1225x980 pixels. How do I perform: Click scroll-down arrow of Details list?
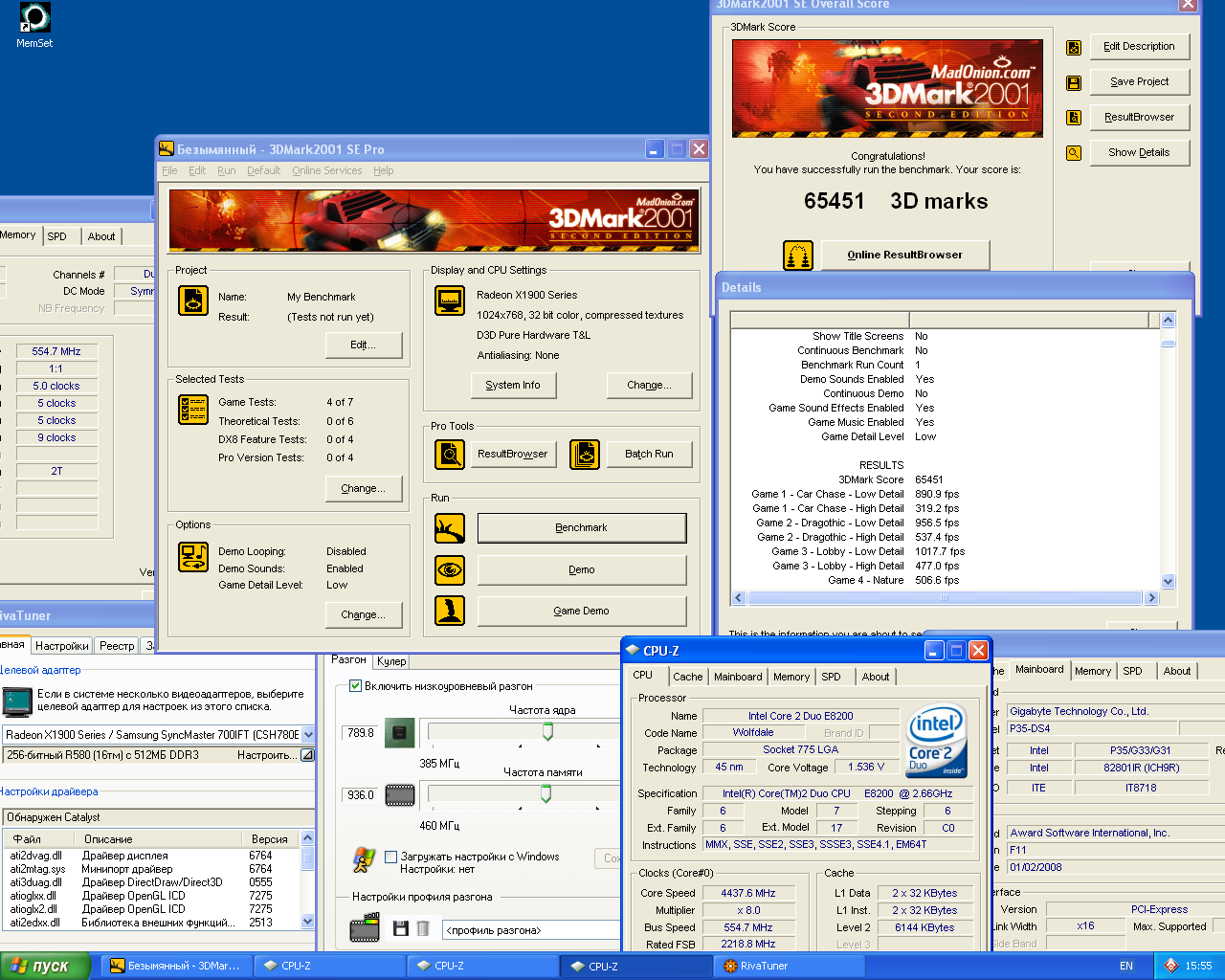(1168, 581)
